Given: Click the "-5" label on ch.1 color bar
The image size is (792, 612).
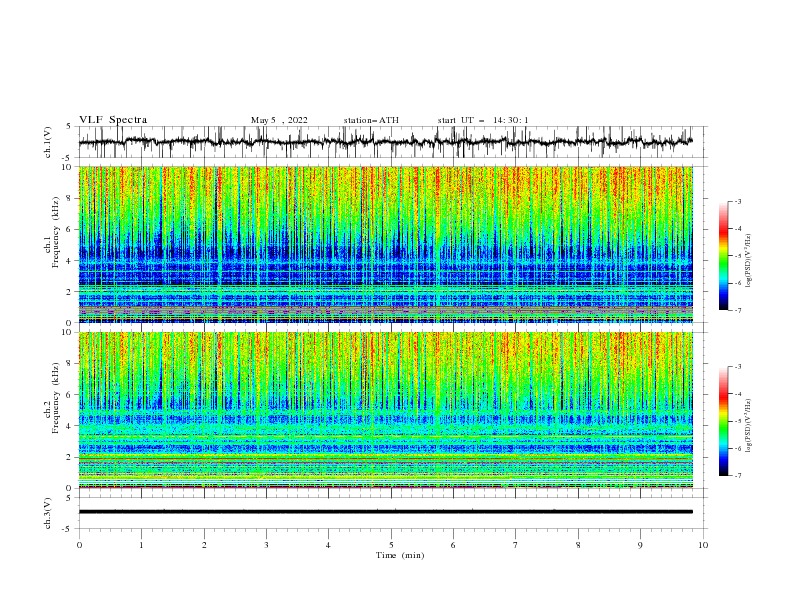Looking at the screenshot, I should click(x=737, y=256).
